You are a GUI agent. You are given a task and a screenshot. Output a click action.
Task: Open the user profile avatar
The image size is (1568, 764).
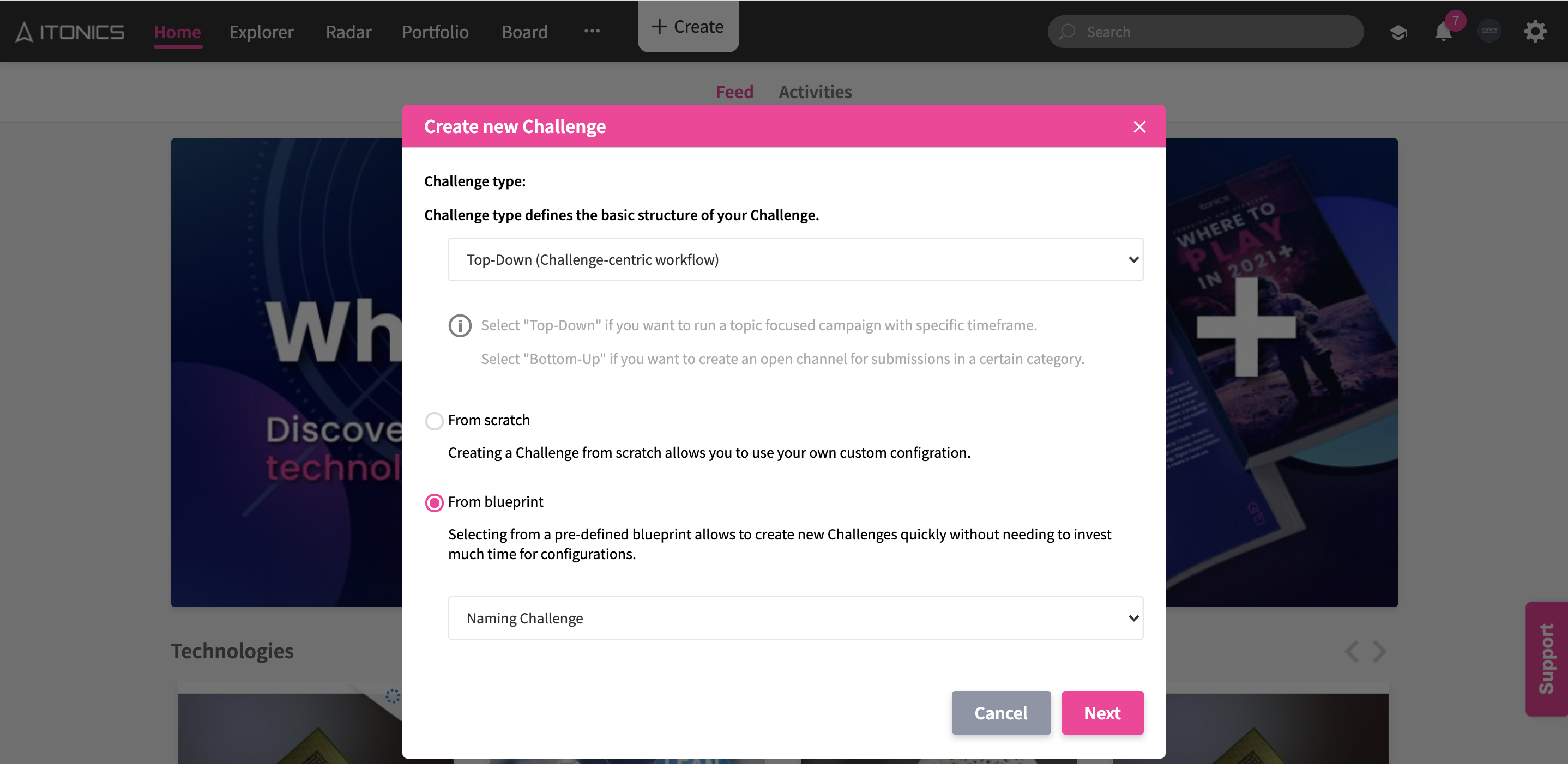pyautogui.click(x=1489, y=31)
